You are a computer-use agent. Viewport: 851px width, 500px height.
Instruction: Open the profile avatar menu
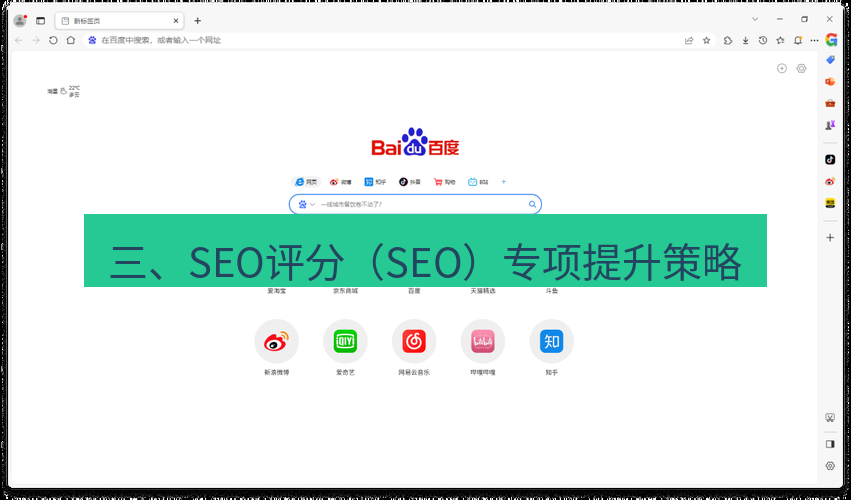20,21
